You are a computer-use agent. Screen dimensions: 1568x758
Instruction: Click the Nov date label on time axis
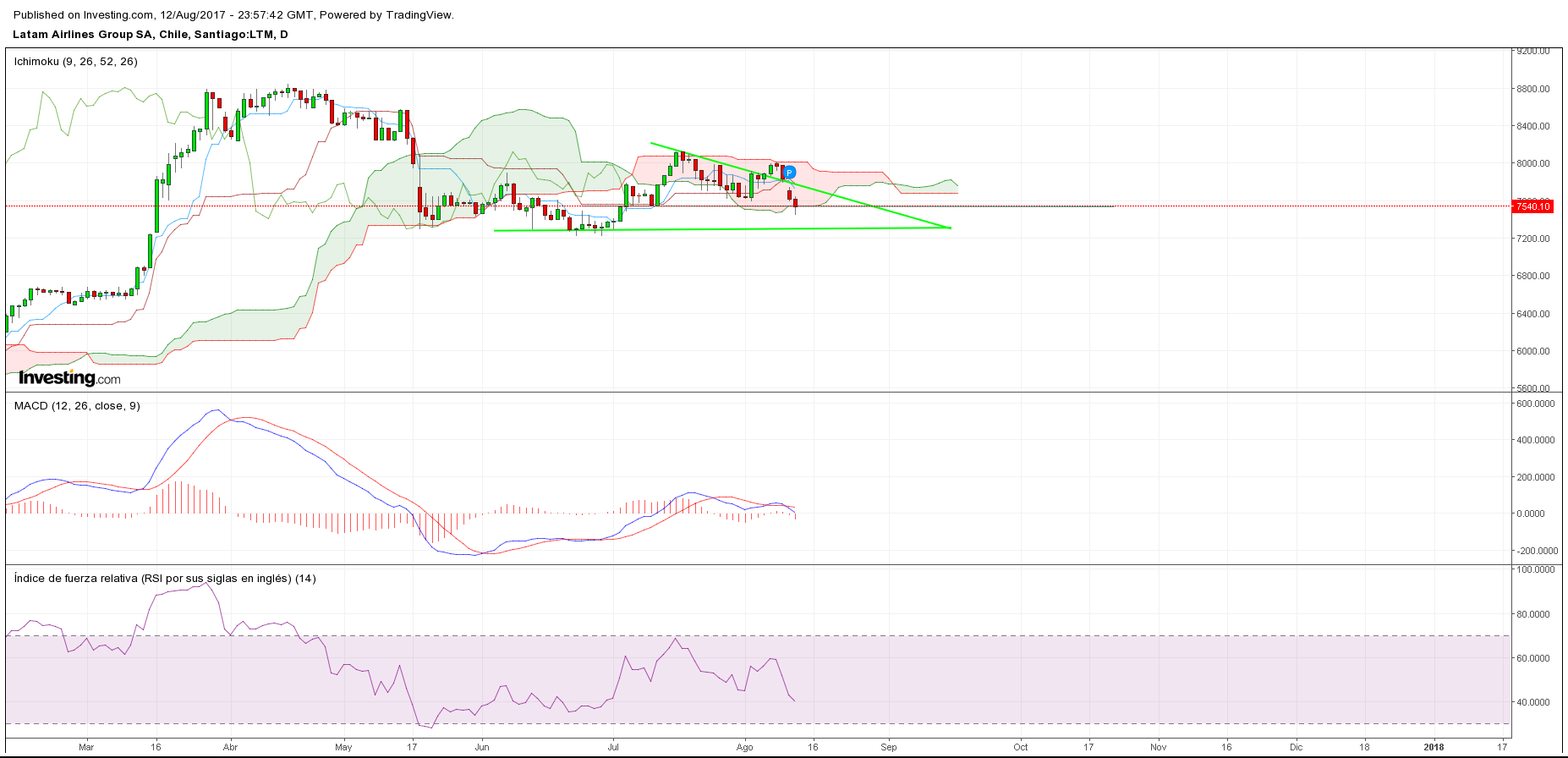click(1159, 747)
